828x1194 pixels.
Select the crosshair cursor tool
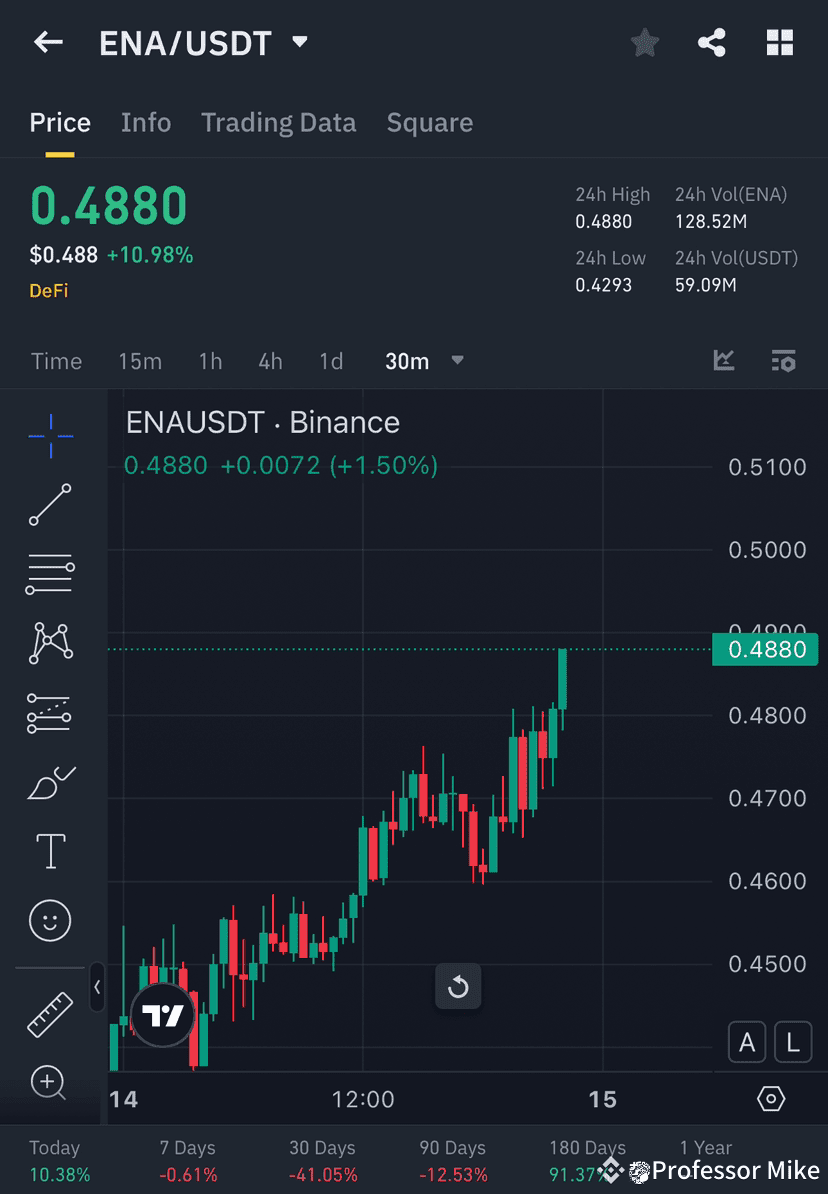click(50, 437)
